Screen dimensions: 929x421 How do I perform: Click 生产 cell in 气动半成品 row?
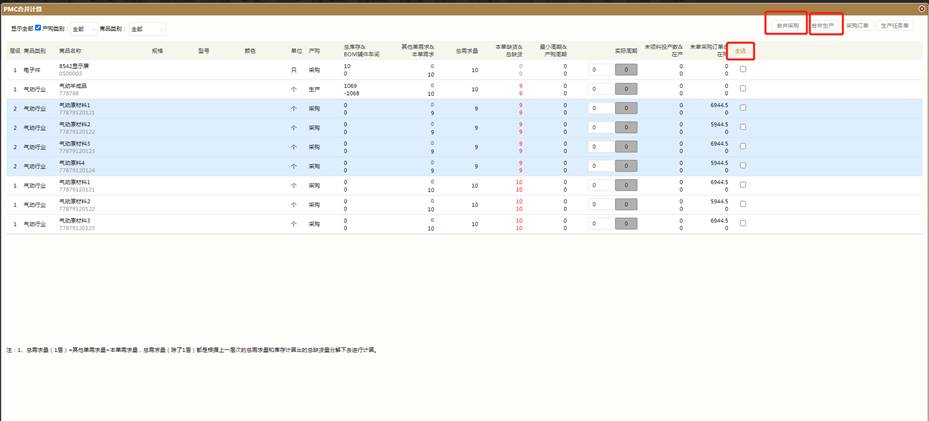point(314,89)
